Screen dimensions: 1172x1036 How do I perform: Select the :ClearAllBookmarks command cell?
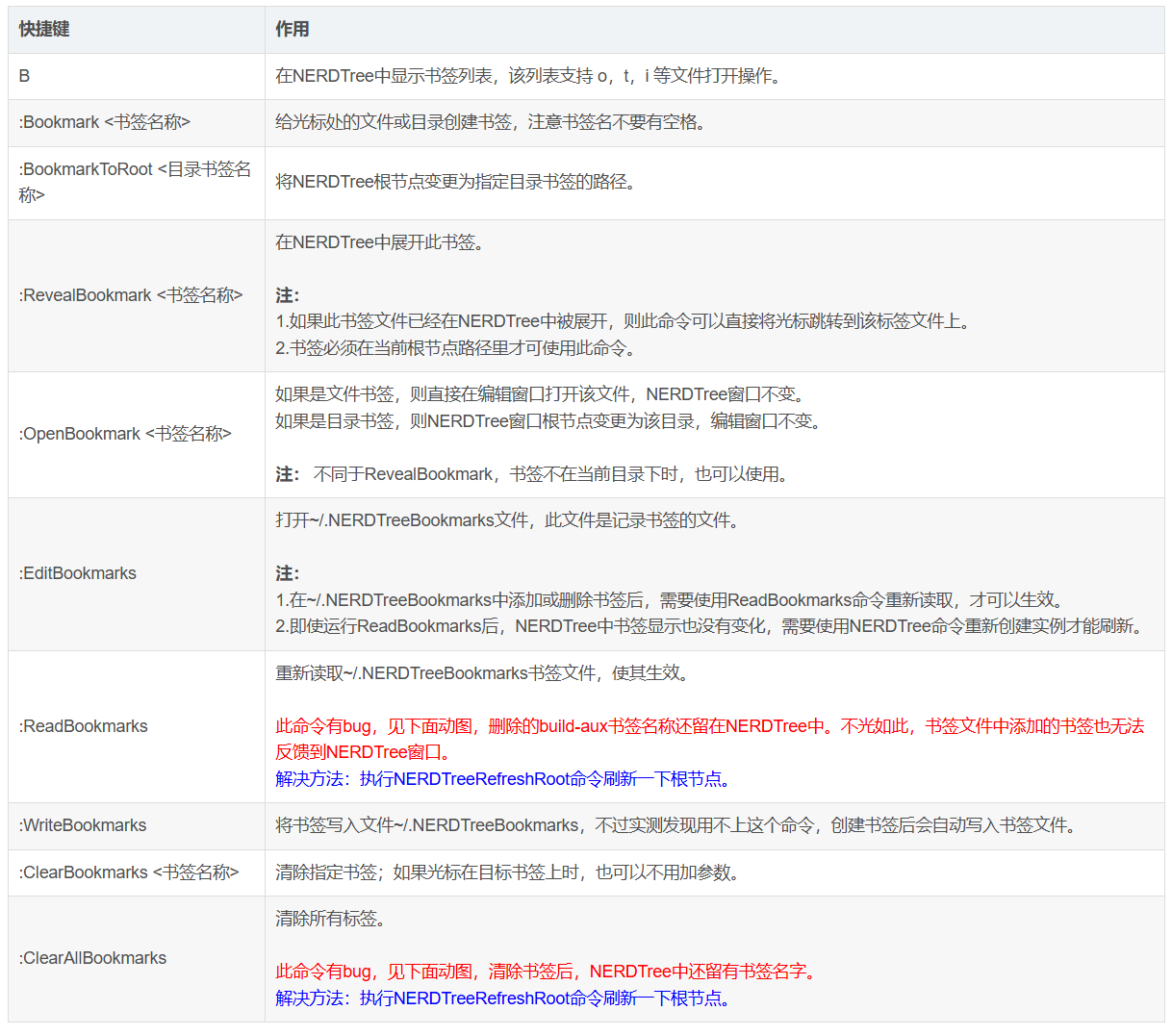point(137,959)
